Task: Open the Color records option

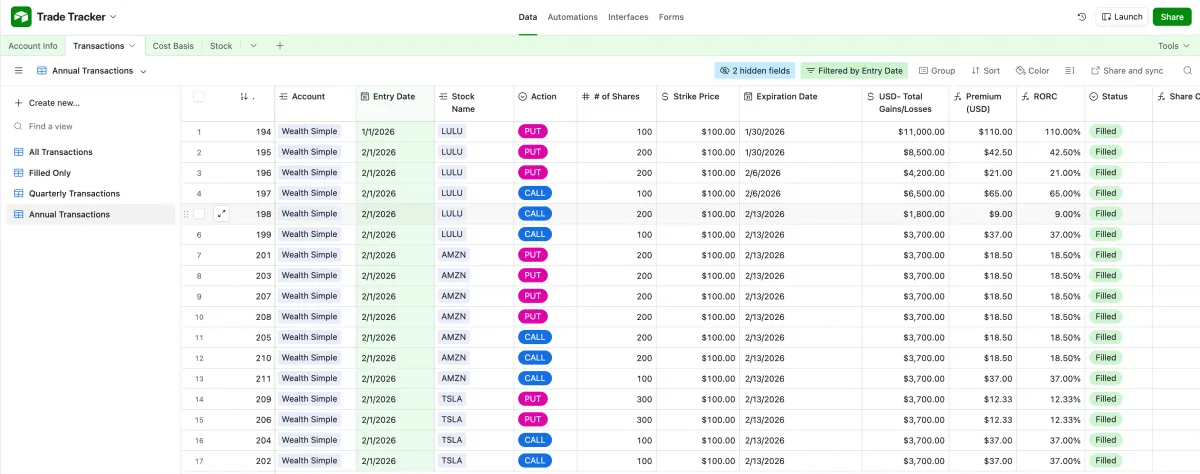Action: [x=1032, y=71]
